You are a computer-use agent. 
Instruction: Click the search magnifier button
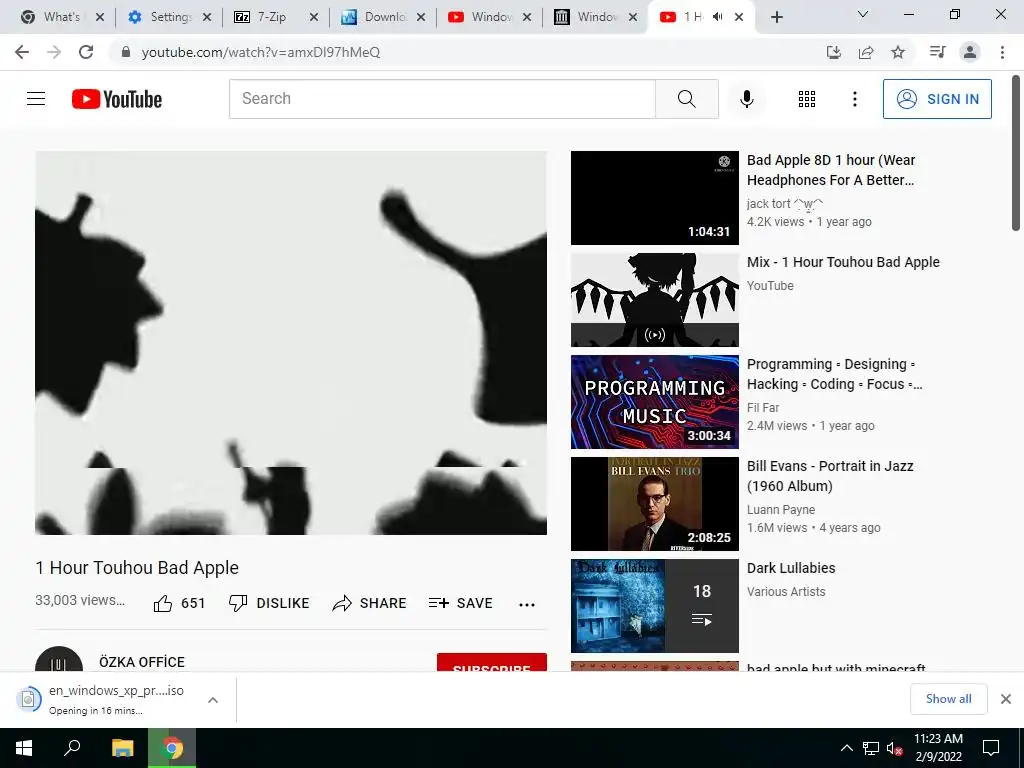point(686,99)
